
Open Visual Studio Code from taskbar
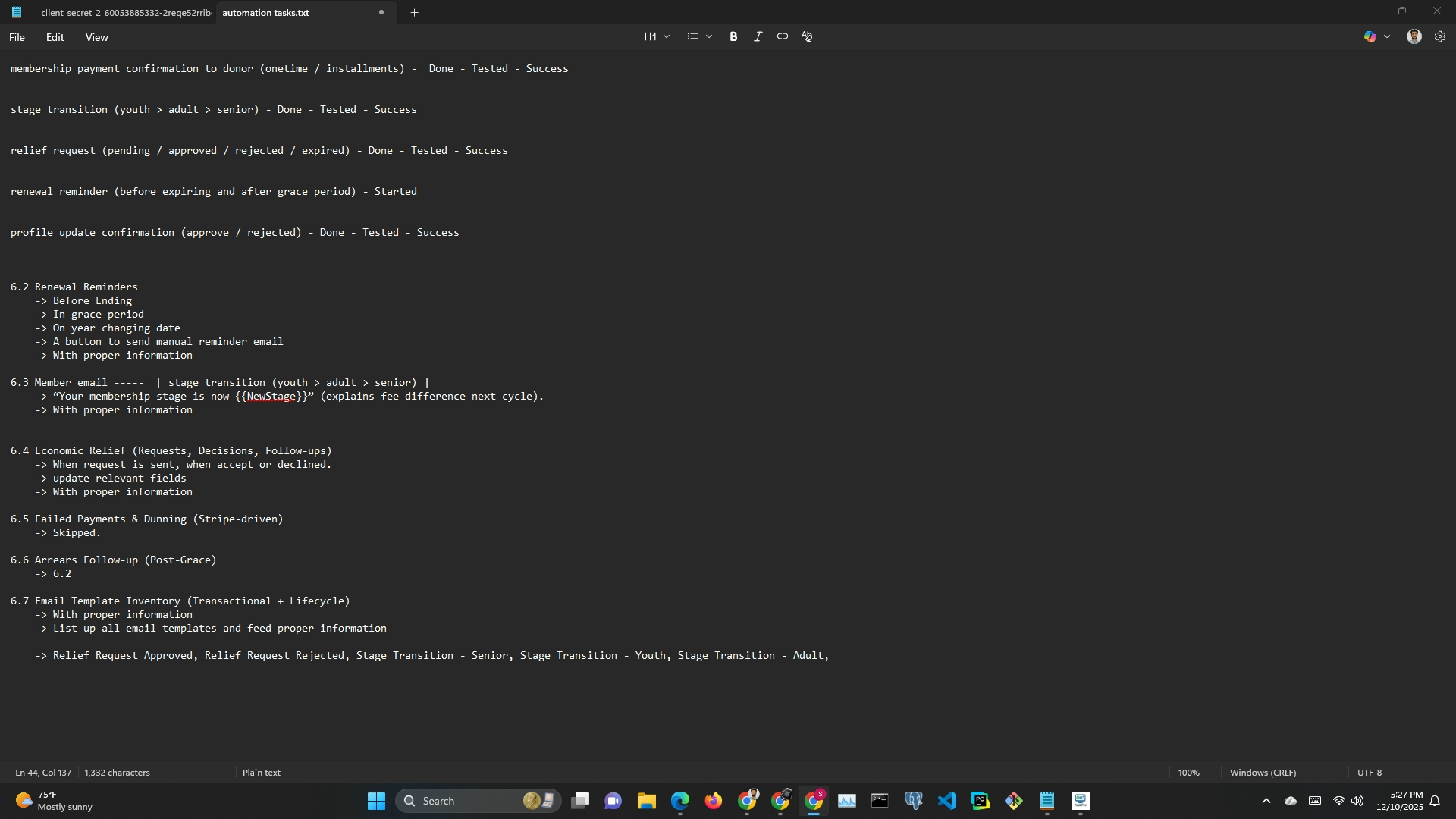[x=946, y=801]
